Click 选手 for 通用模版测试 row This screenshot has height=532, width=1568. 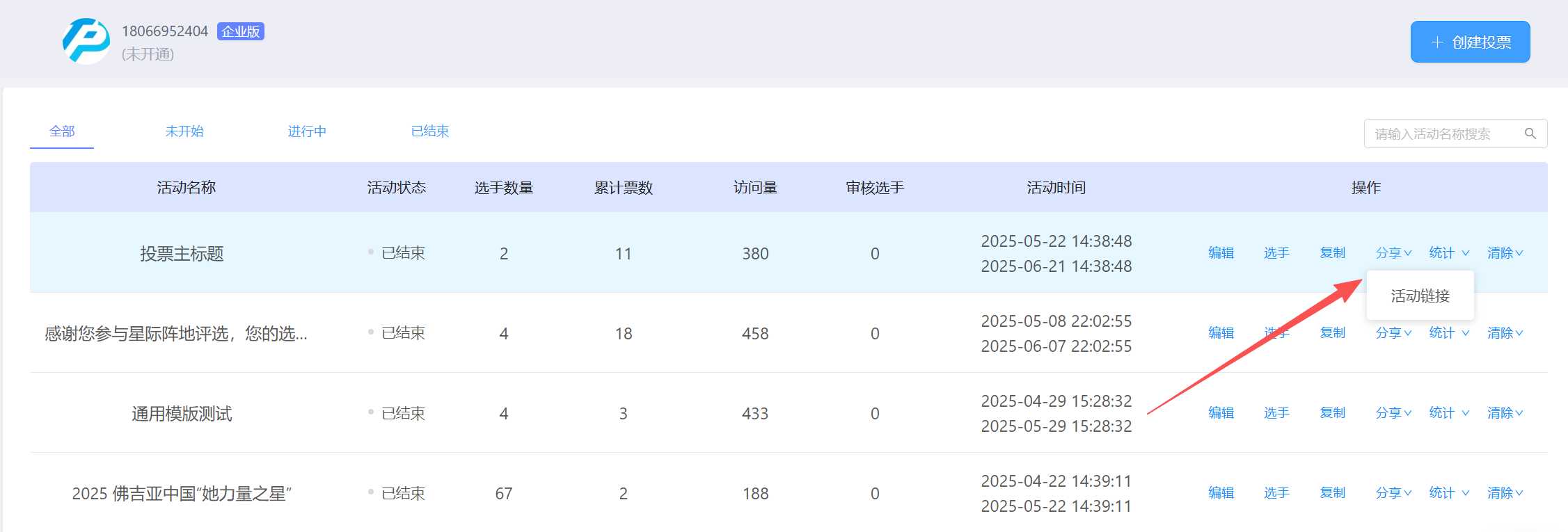[x=1276, y=413]
